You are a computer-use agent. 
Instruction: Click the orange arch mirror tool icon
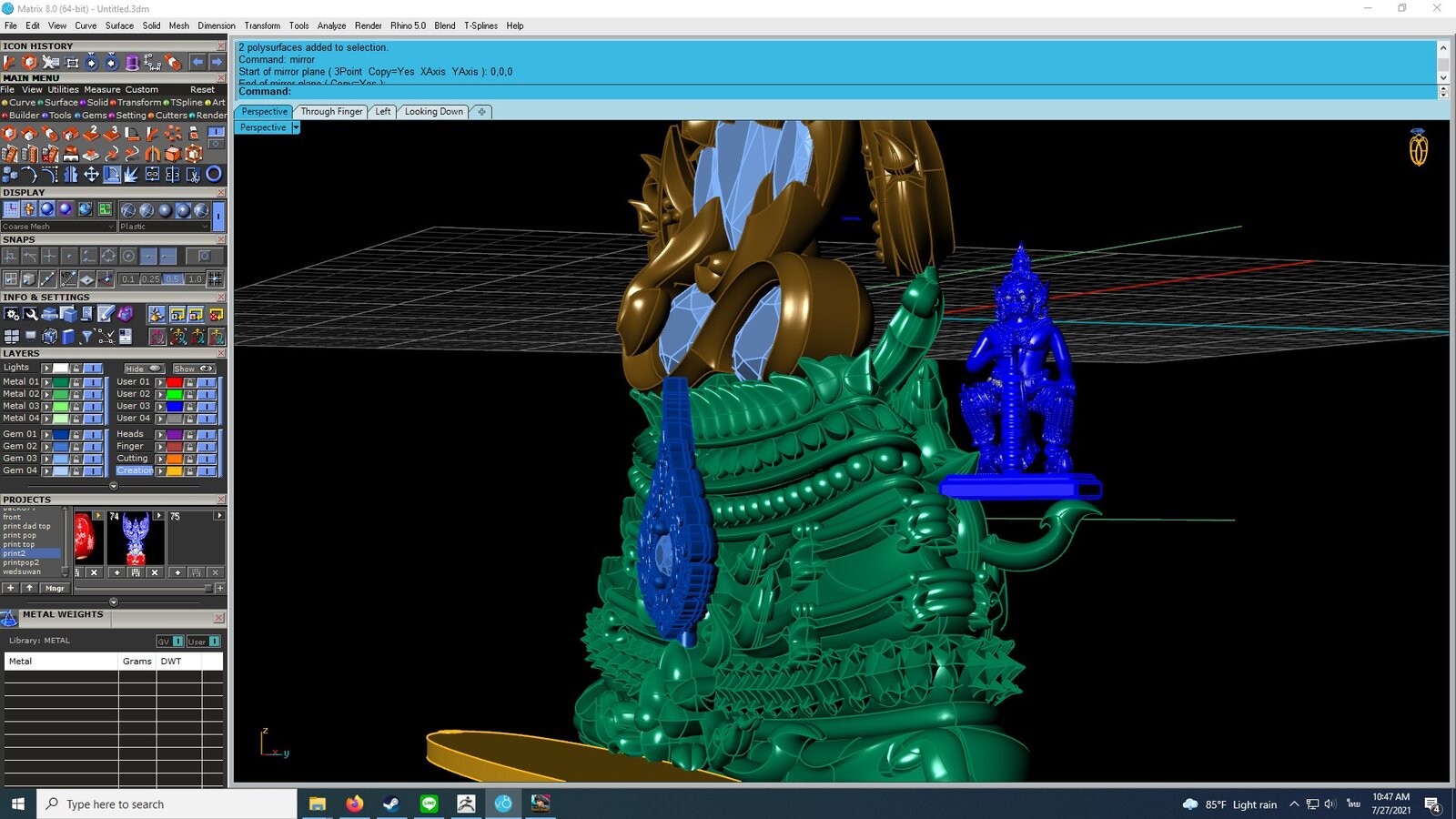pos(153,154)
